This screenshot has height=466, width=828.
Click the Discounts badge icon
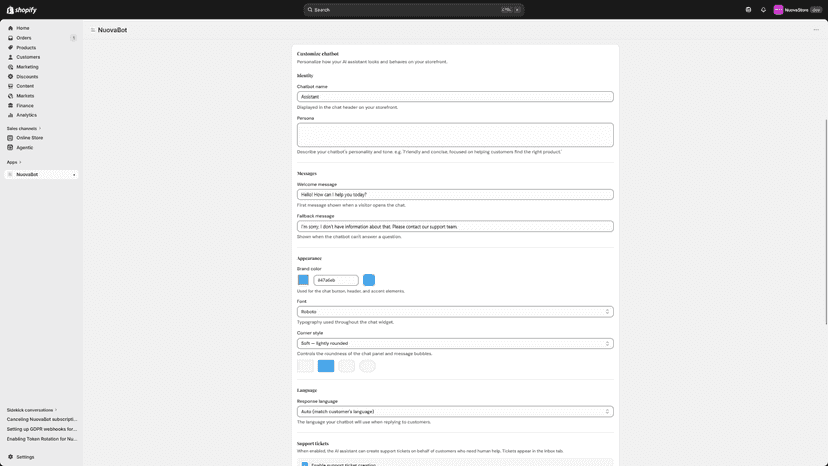(x=10, y=77)
